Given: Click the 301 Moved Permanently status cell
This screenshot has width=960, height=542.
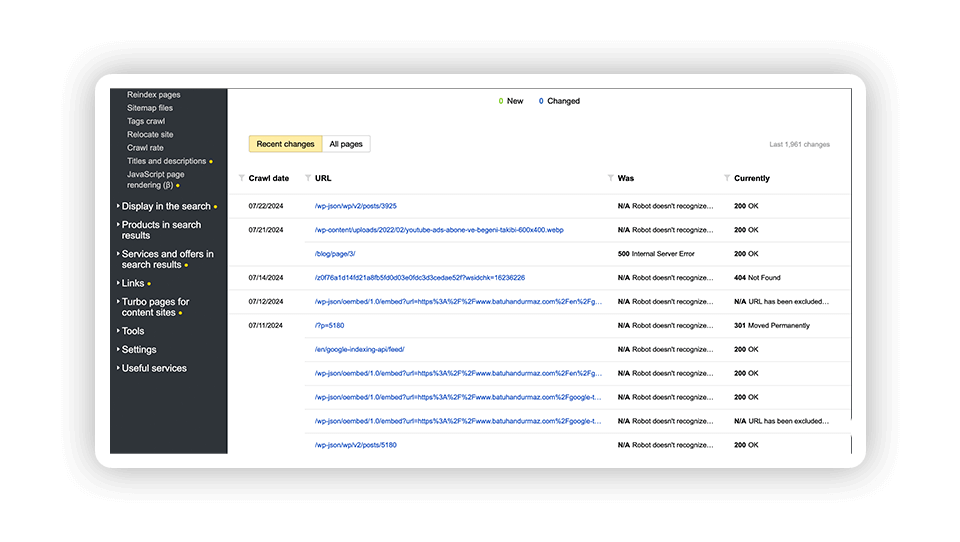Looking at the screenshot, I should [x=771, y=325].
